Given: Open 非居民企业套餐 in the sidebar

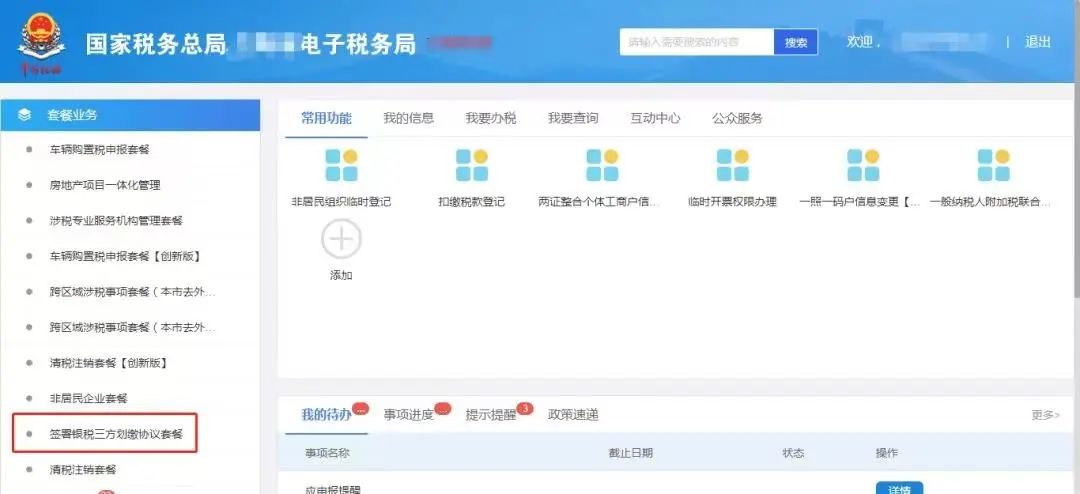Looking at the screenshot, I should 88,398.
